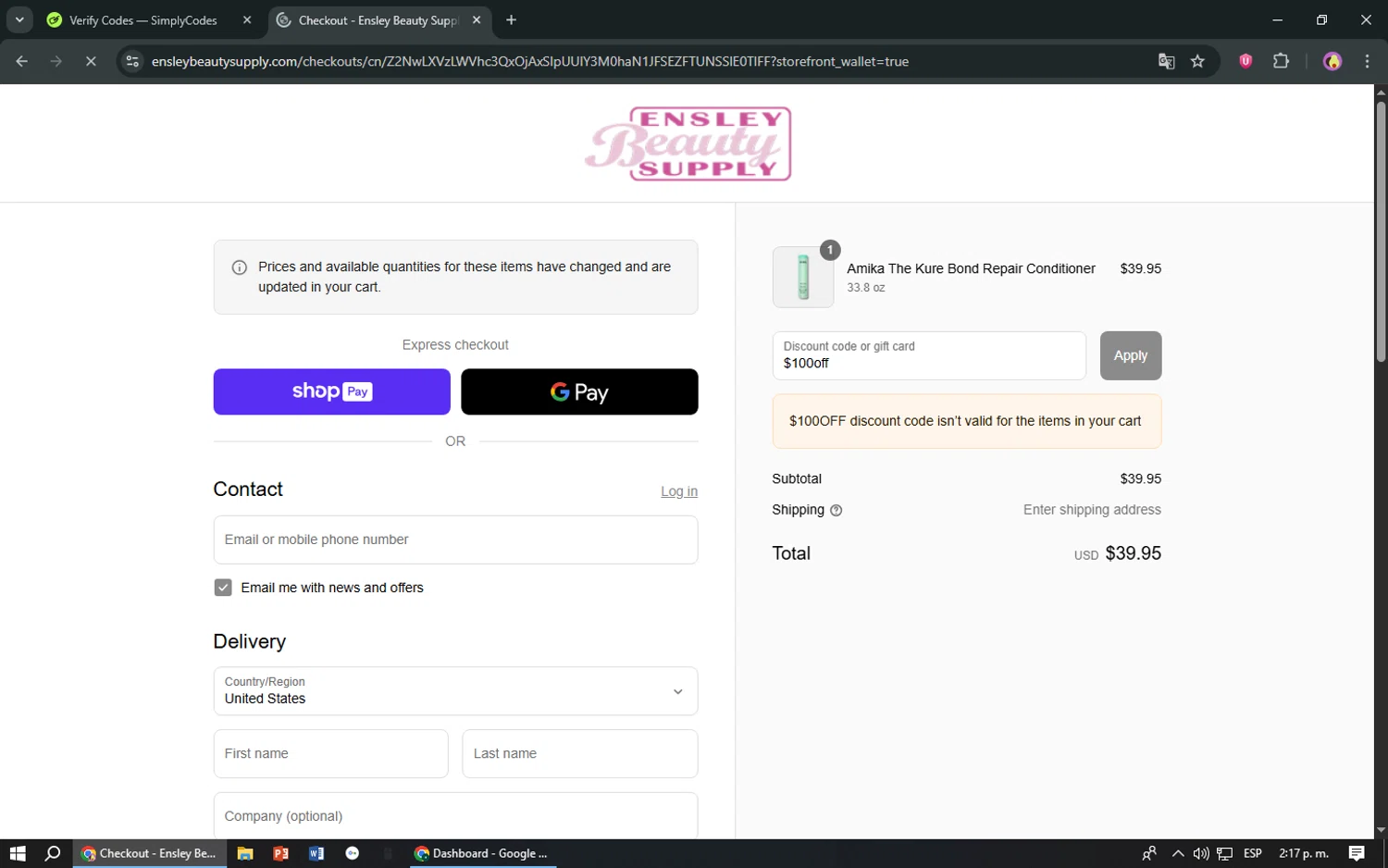Click the Shipping help question icon

point(837,510)
